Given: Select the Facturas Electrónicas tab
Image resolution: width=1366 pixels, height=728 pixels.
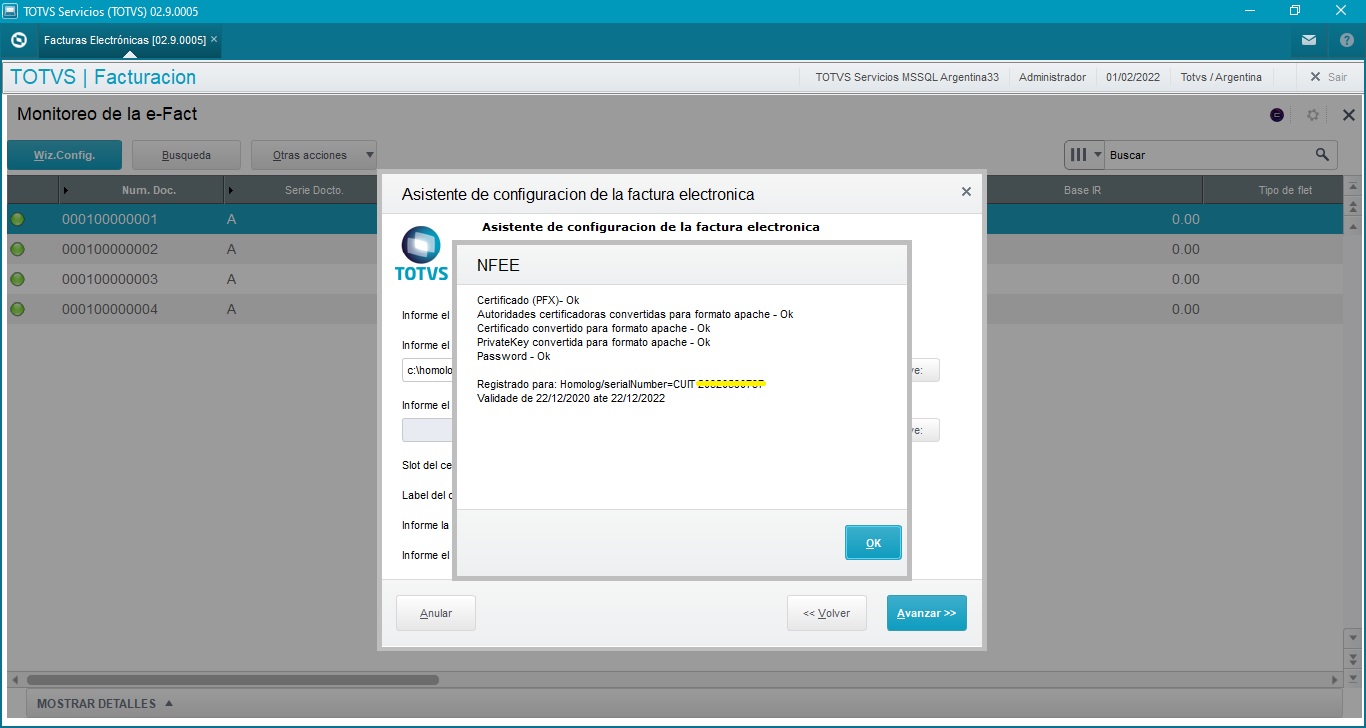Looking at the screenshot, I should 124,40.
